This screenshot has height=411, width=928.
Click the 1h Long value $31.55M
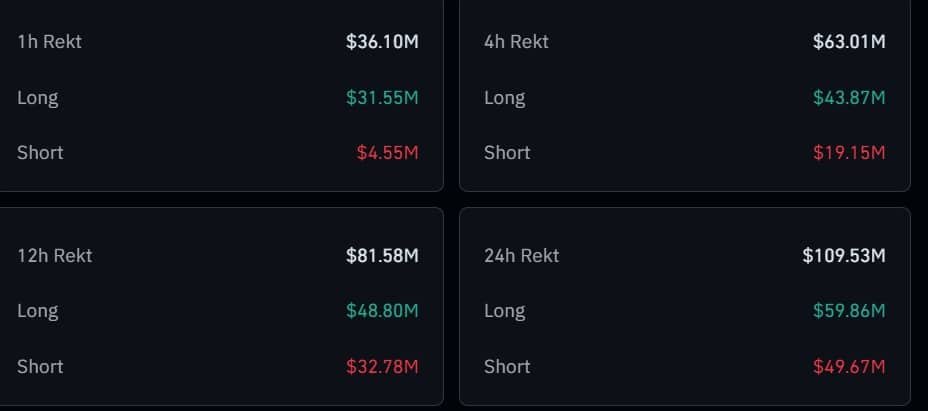point(382,98)
